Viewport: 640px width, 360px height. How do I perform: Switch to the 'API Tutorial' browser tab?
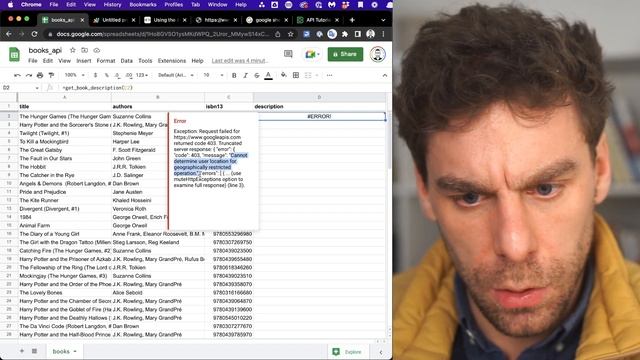318,20
